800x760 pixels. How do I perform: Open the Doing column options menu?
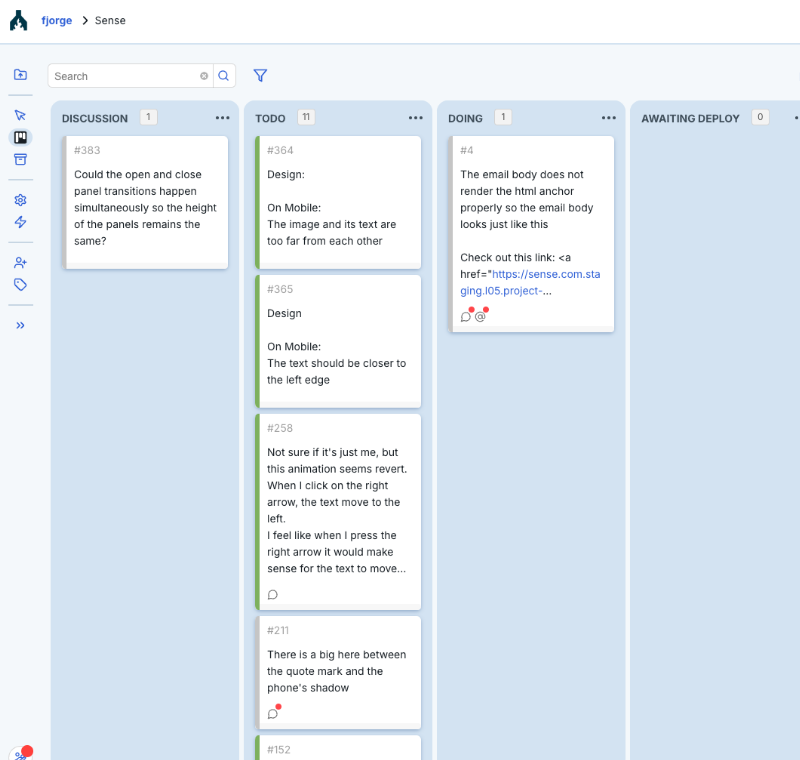tap(609, 118)
